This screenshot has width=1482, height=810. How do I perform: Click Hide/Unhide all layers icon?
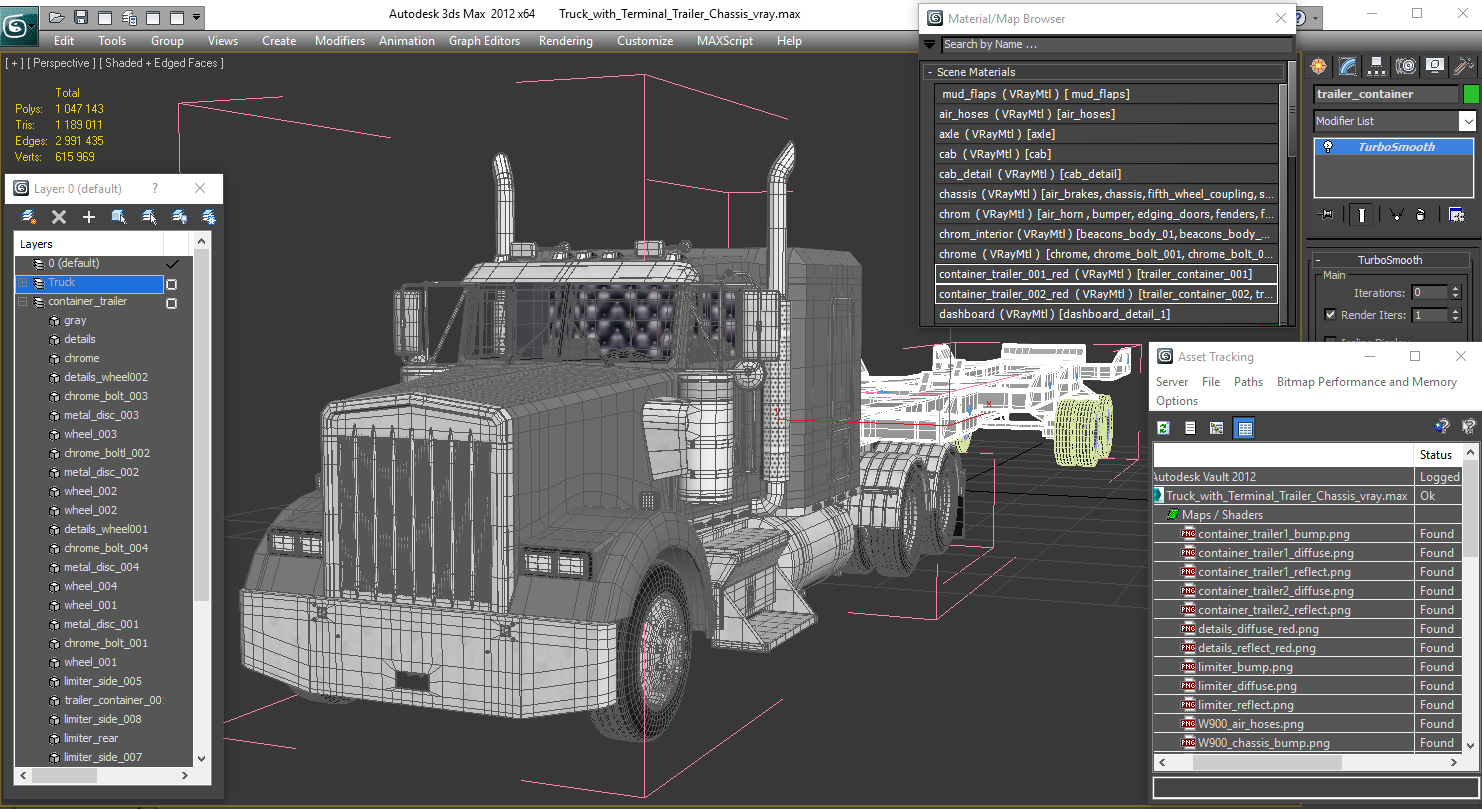pos(179,217)
